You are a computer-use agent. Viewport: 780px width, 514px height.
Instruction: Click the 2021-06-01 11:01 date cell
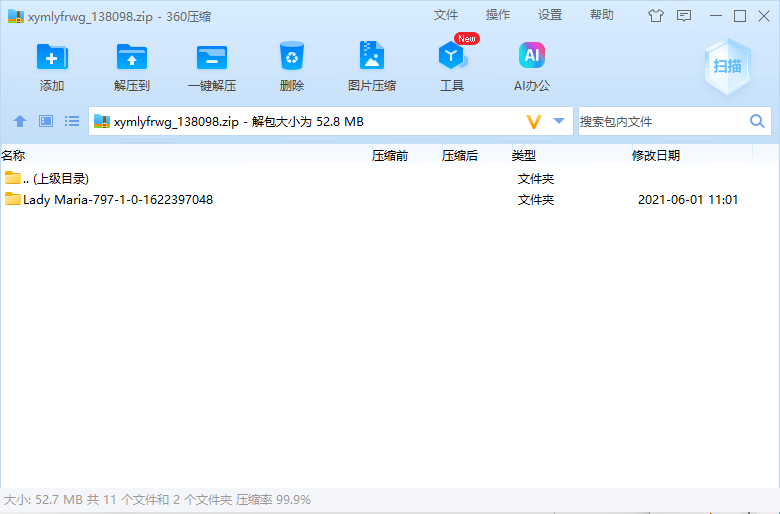(x=688, y=200)
